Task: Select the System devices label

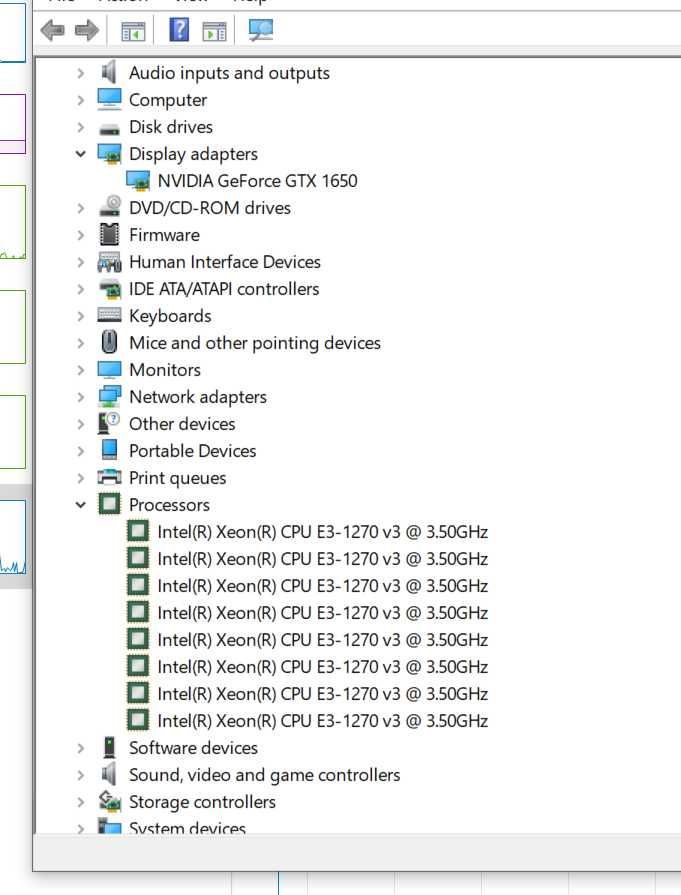Action: tap(187, 828)
